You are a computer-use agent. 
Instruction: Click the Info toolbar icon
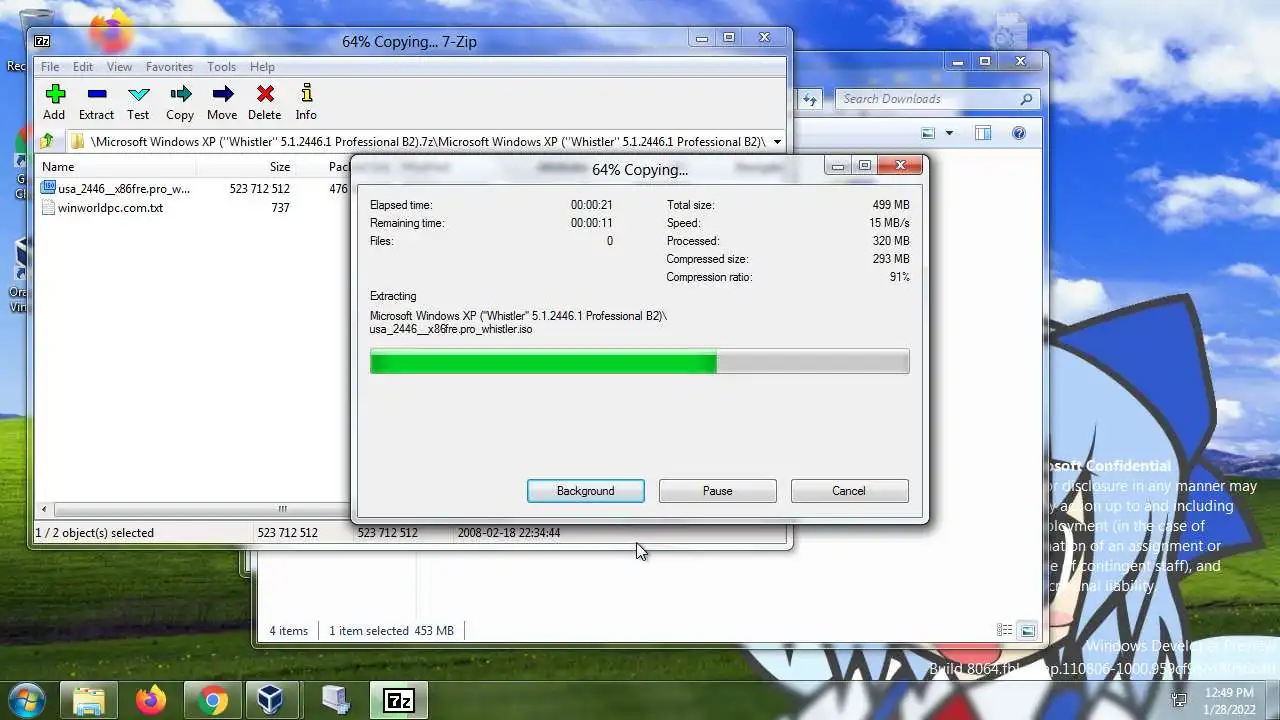(306, 94)
